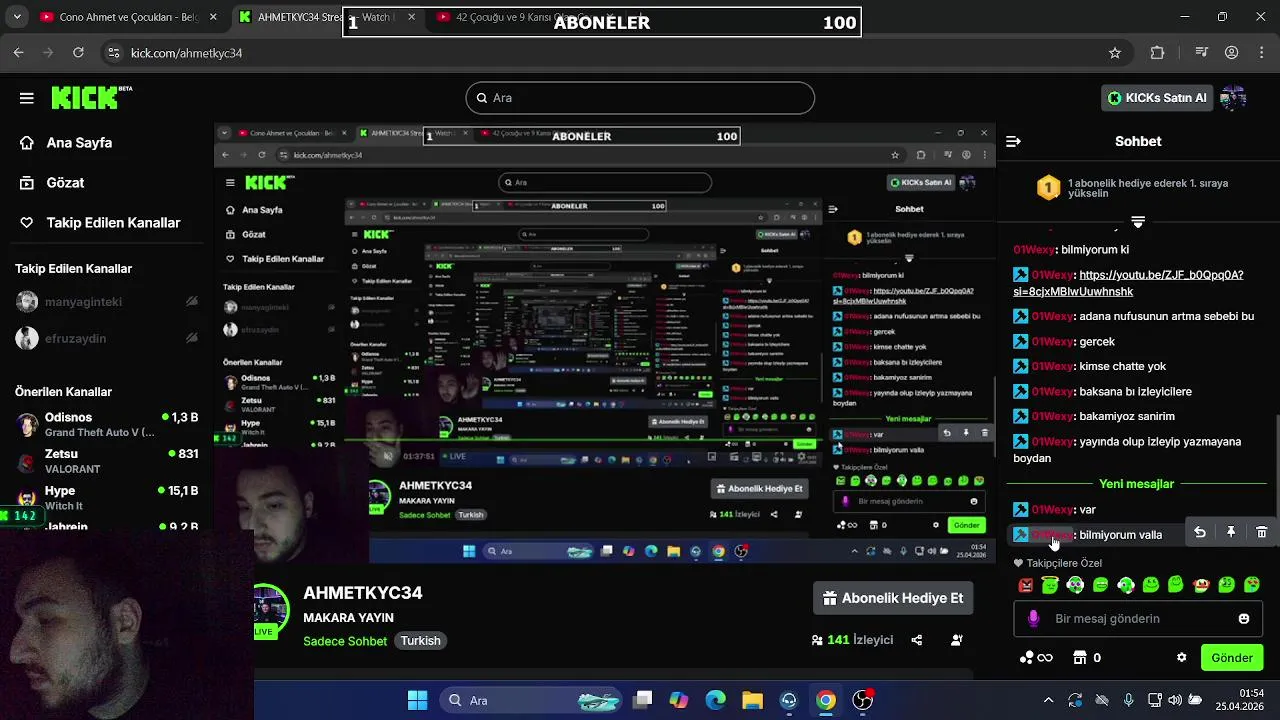Click username 01Wexy on the 'var' message
This screenshot has width=1280, height=720.
click(1051, 510)
